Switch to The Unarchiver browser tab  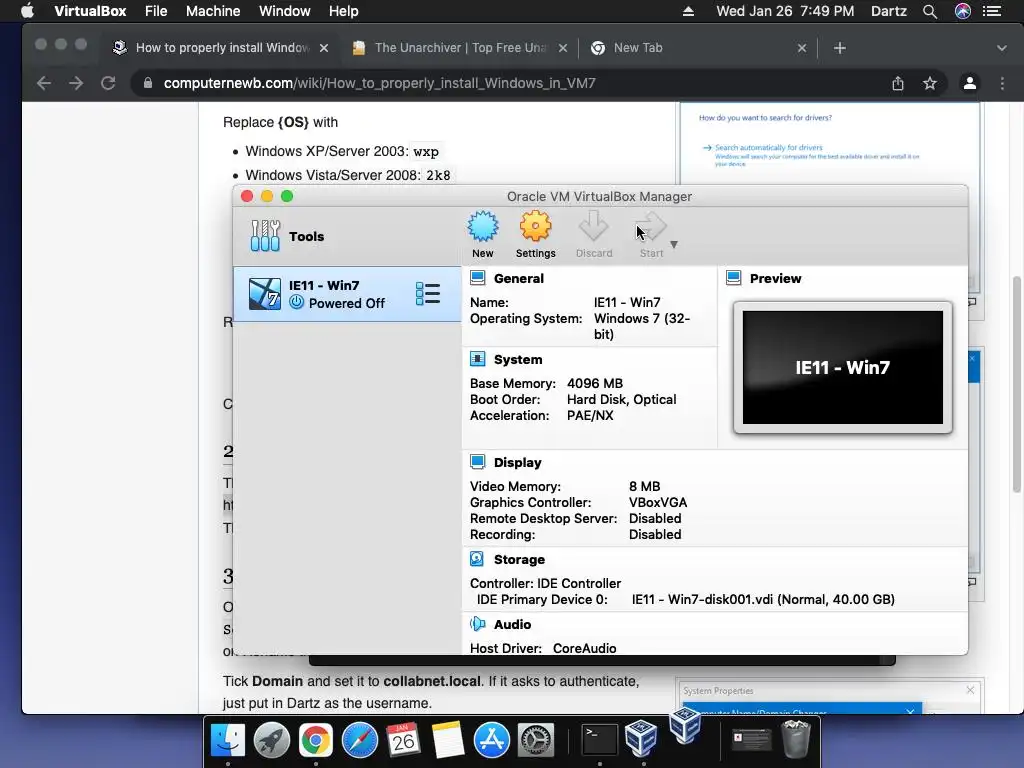coord(458,48)
